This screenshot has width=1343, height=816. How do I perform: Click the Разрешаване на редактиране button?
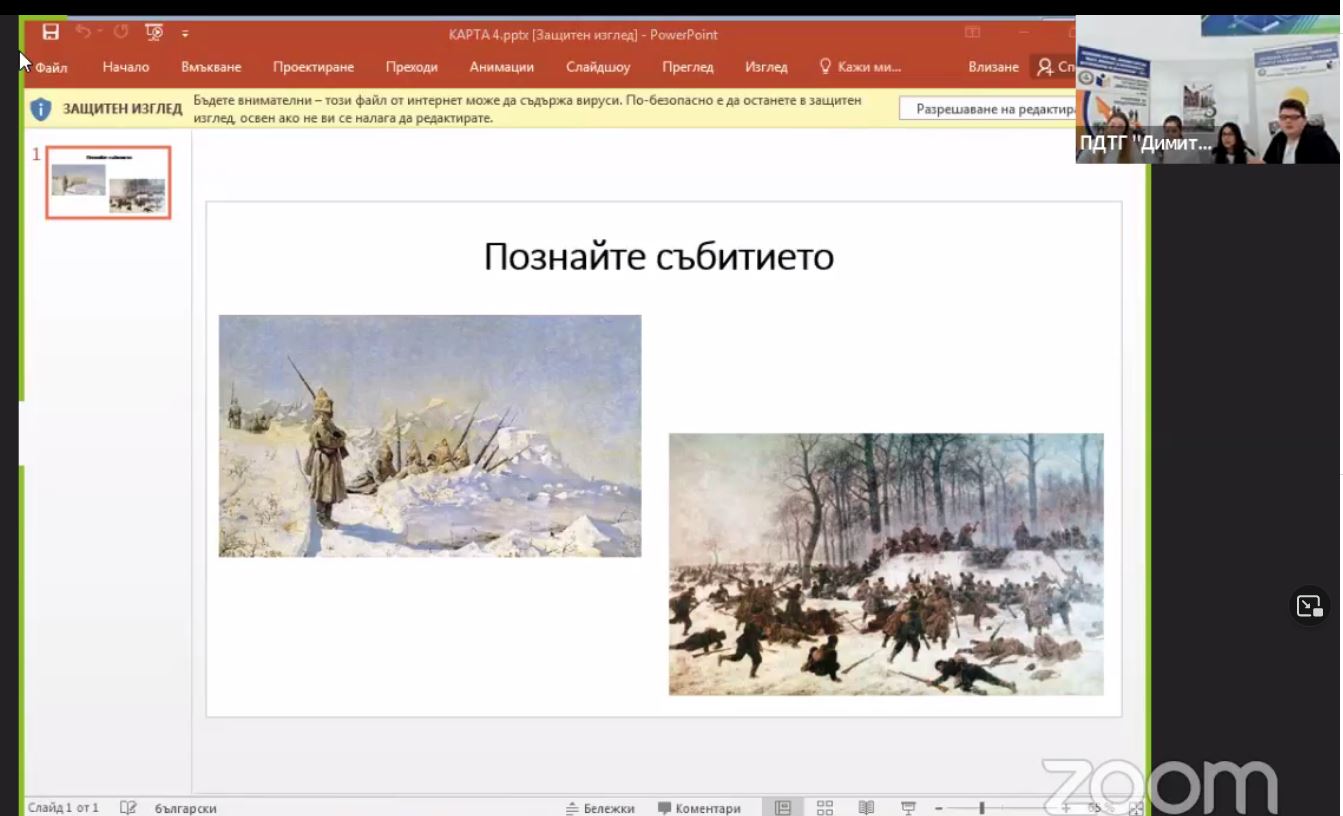[989, 109]
